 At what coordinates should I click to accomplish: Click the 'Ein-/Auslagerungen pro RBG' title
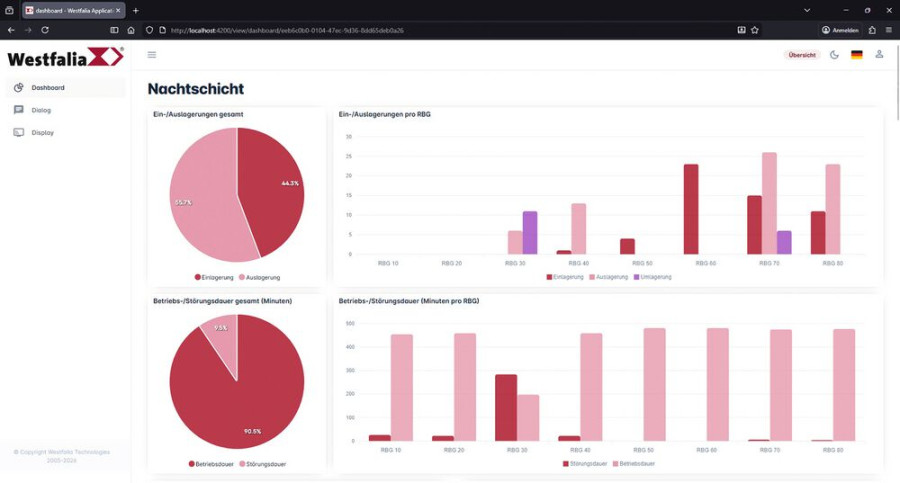pyautogui.click(x=385, y=114)
